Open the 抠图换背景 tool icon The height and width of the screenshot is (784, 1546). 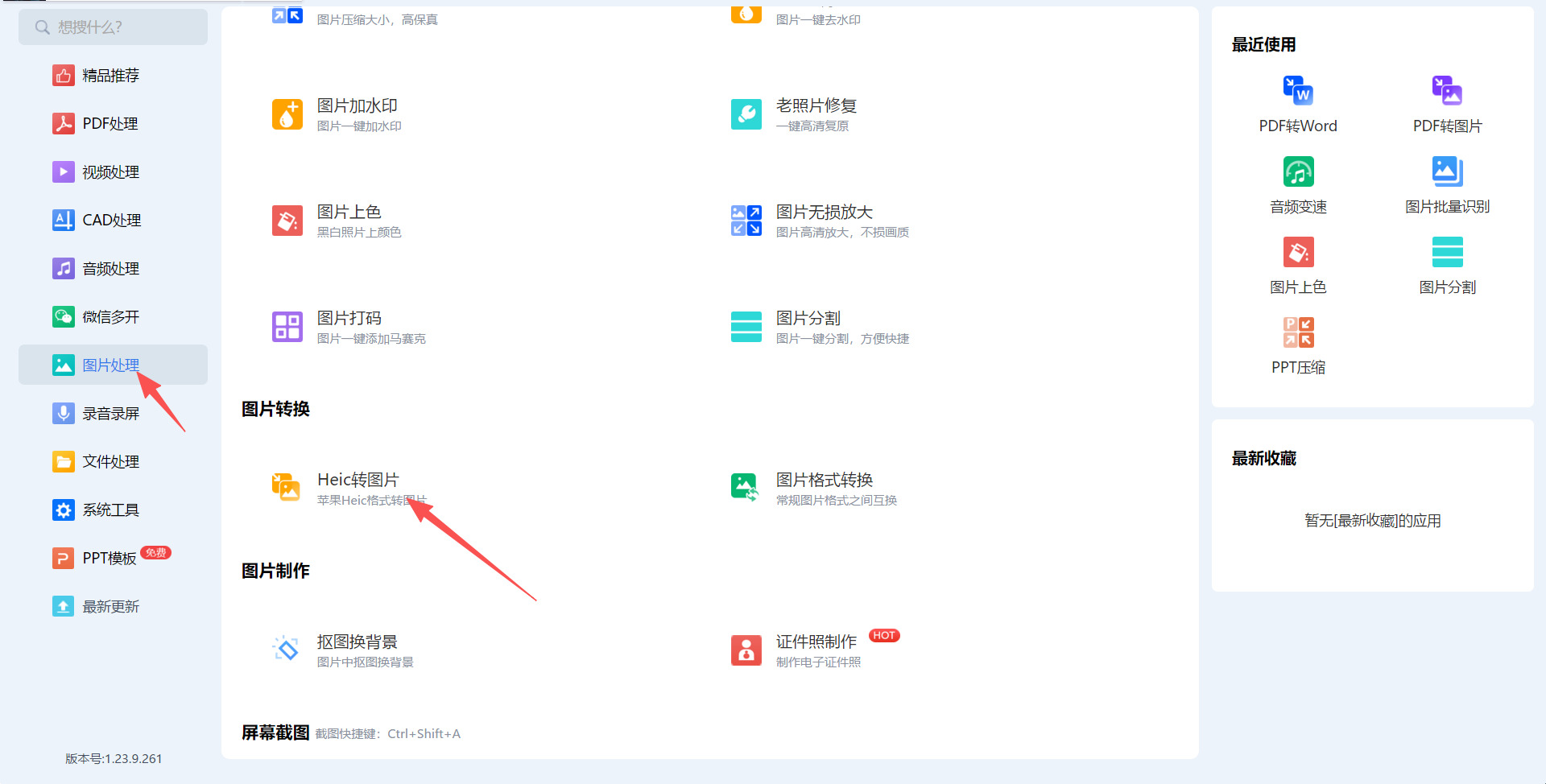[x=286, y=649]
